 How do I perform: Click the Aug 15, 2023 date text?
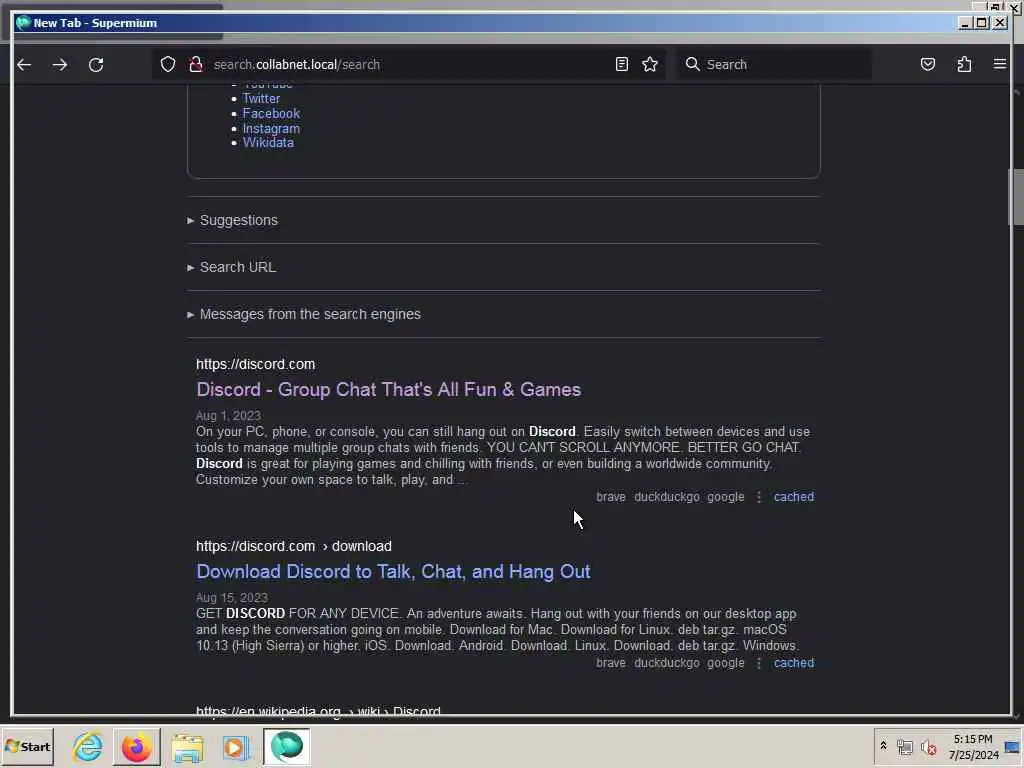[x=232, y=598]
